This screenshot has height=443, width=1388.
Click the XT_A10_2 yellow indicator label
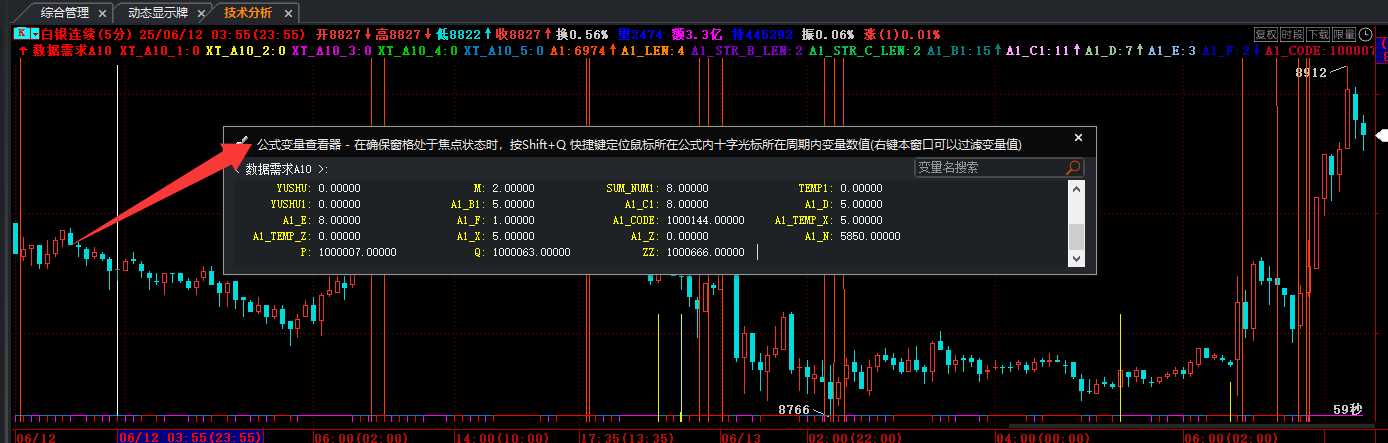246,50
